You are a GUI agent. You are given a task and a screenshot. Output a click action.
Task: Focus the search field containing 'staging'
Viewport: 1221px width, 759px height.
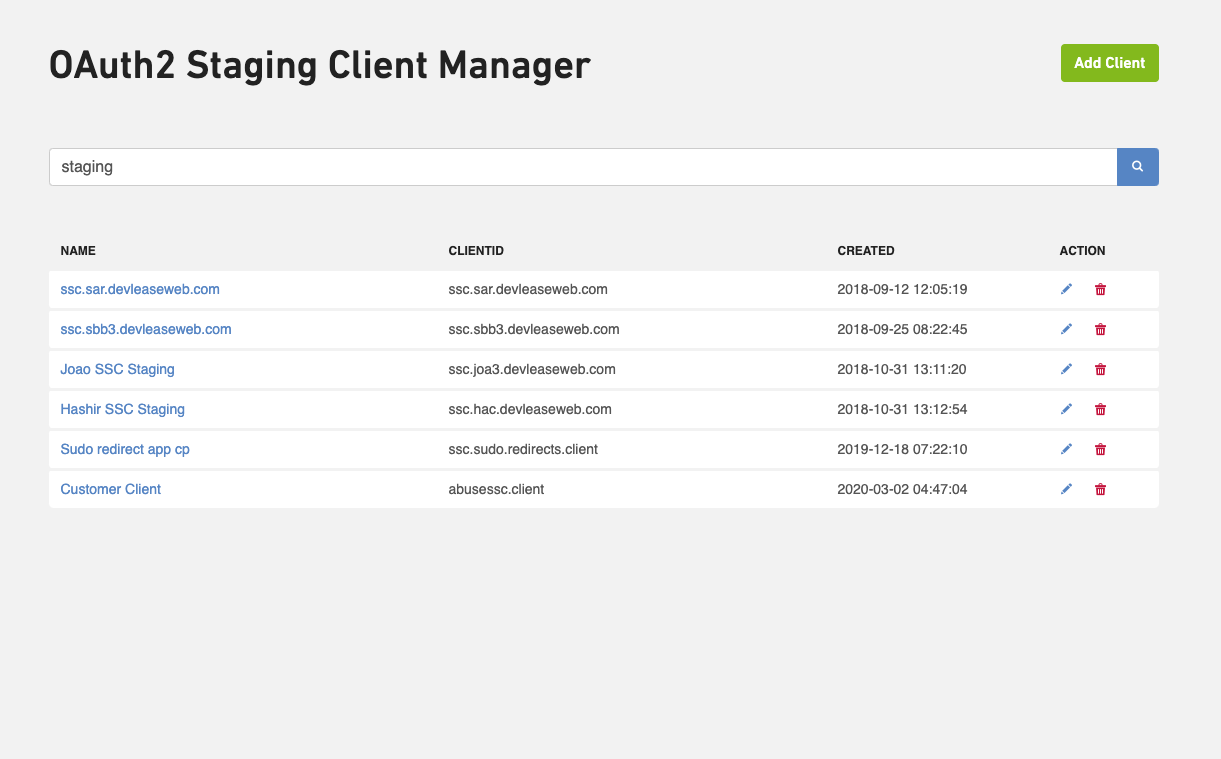tap(582, 167)
